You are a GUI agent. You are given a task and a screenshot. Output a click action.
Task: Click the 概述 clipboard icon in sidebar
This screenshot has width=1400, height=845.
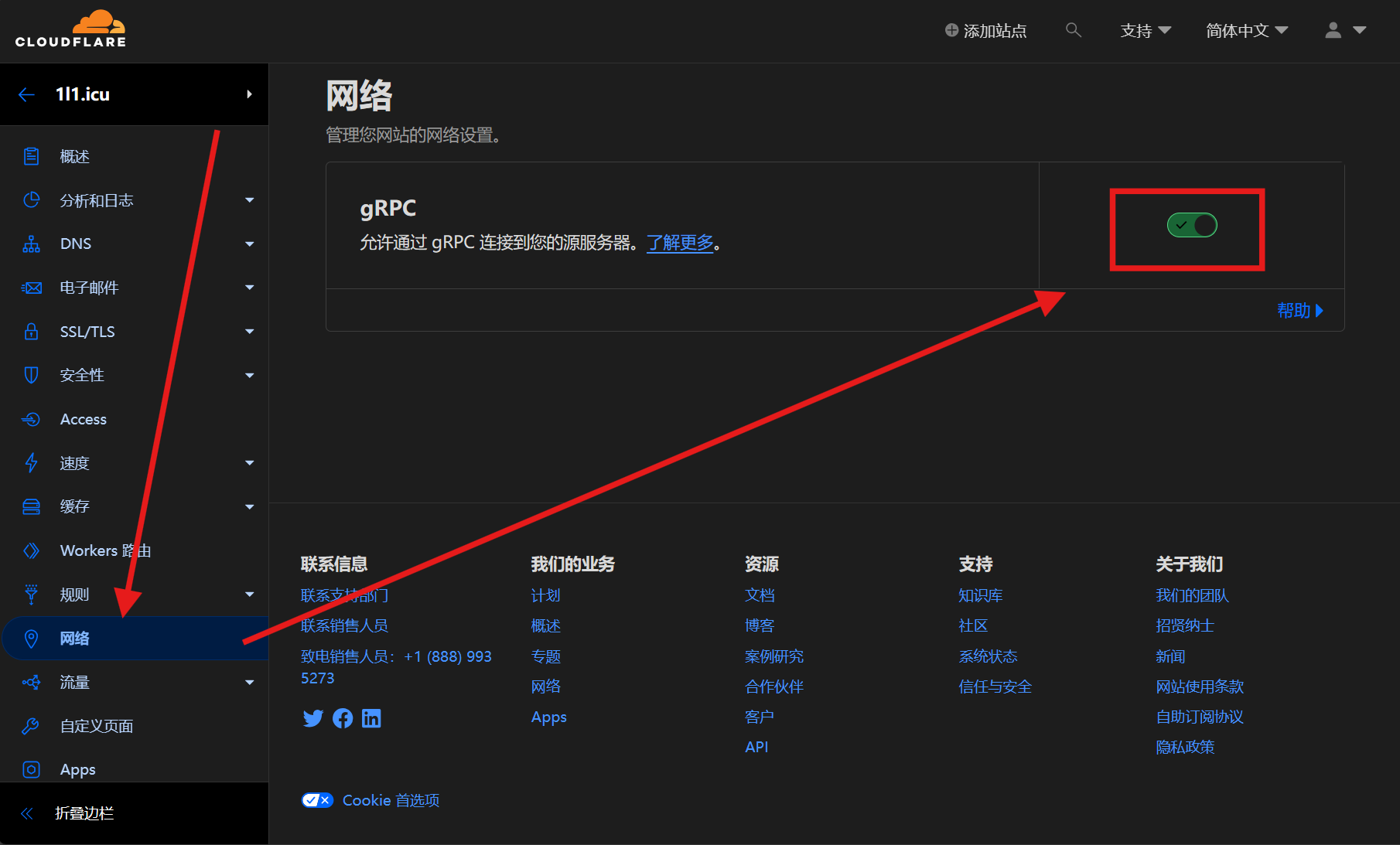(31, 156)
